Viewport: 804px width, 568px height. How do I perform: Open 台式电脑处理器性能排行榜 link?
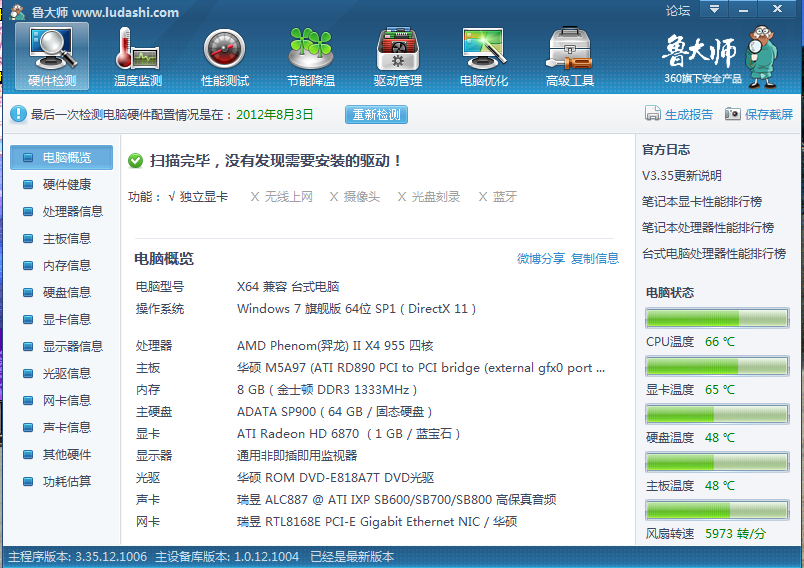coord(714,253)
